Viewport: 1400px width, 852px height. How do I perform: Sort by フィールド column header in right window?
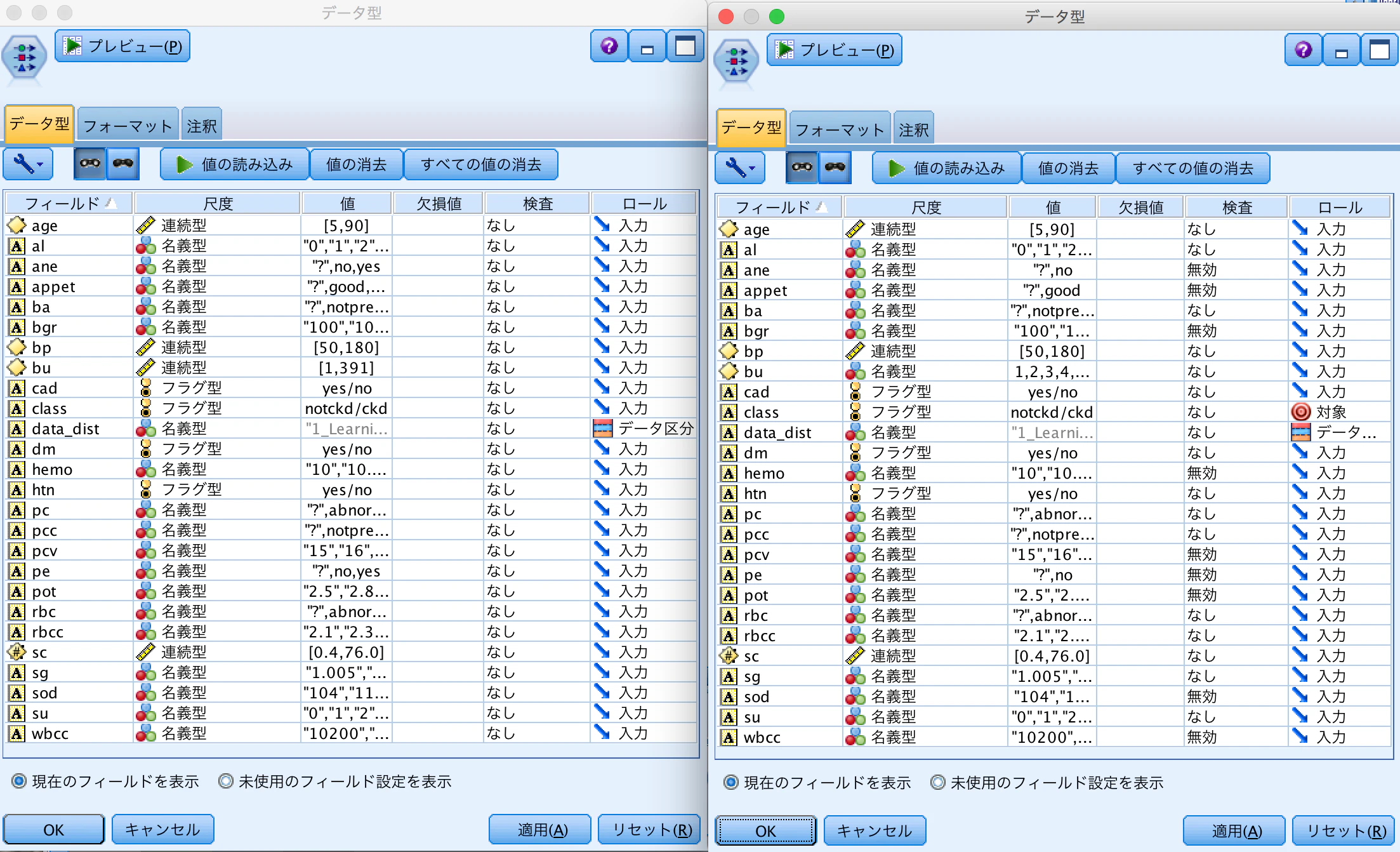[780, 208]
